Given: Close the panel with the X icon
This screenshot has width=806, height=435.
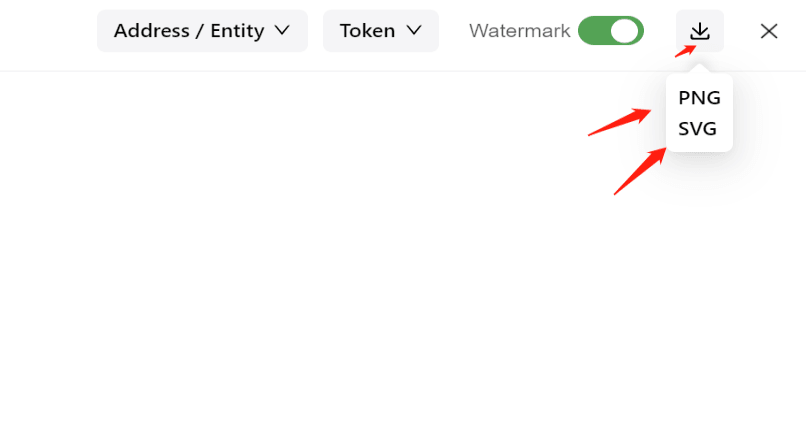Looking at the screenshot, I should [769, 31].
